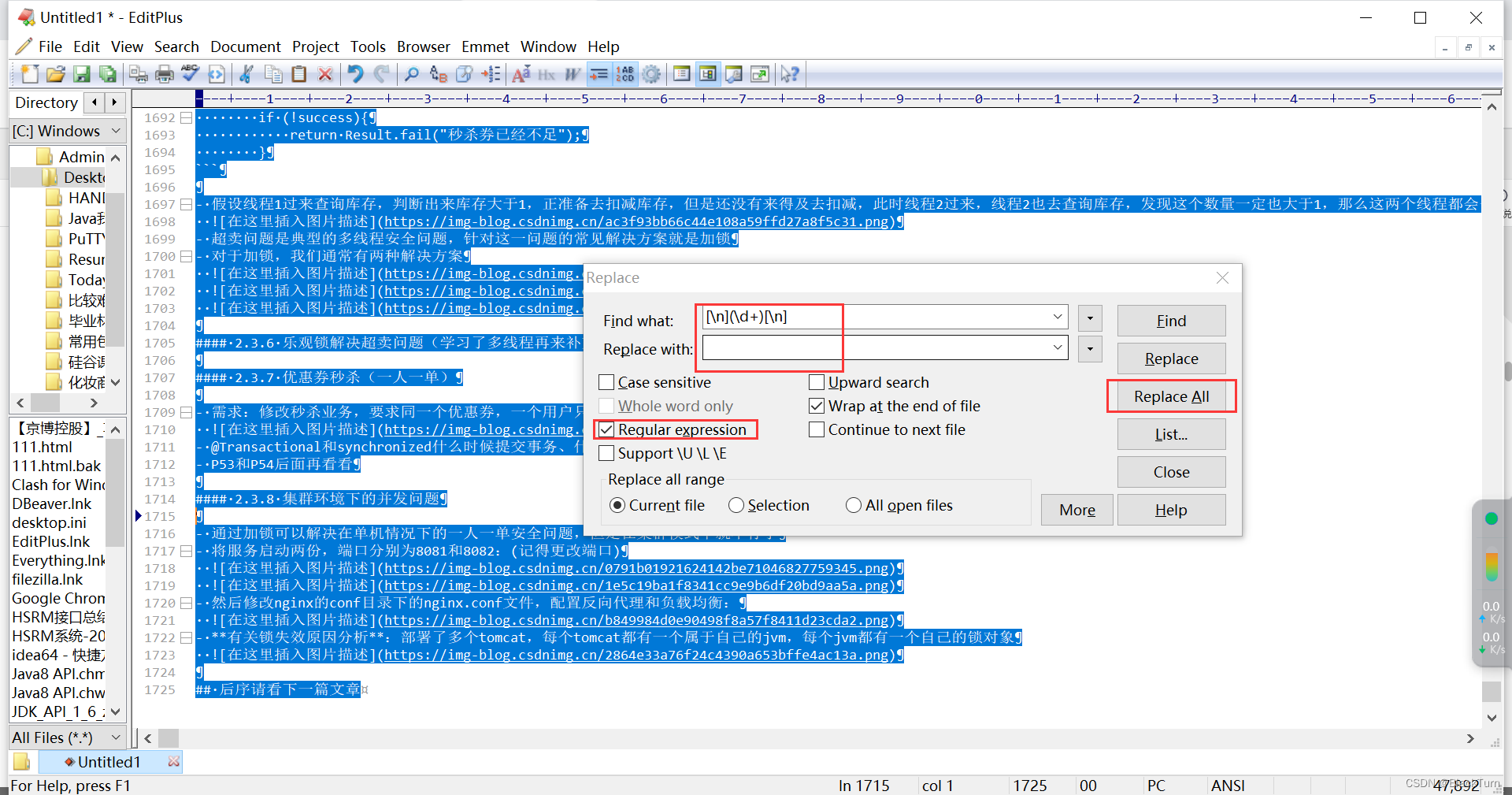
Task: Click the editor horizontal scrollbar thumb
Action: pyautogui.click(x=169, y=738)
